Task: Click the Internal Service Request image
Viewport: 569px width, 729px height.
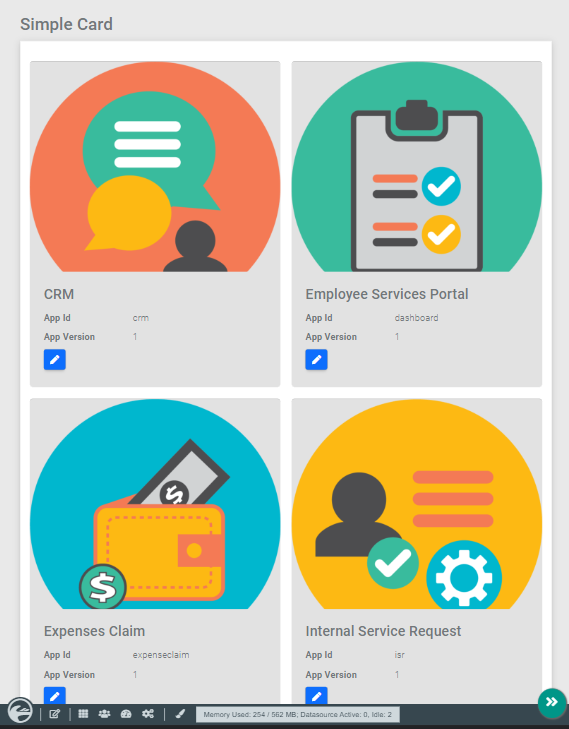Action: (x=417, y=504)
